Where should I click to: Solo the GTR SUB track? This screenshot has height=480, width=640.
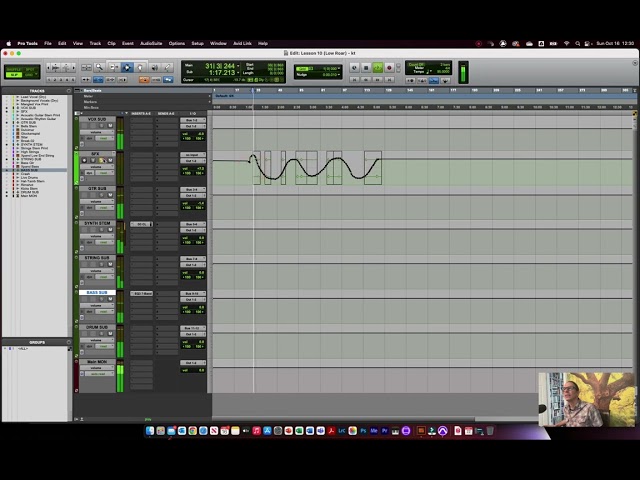coord(101,195)
